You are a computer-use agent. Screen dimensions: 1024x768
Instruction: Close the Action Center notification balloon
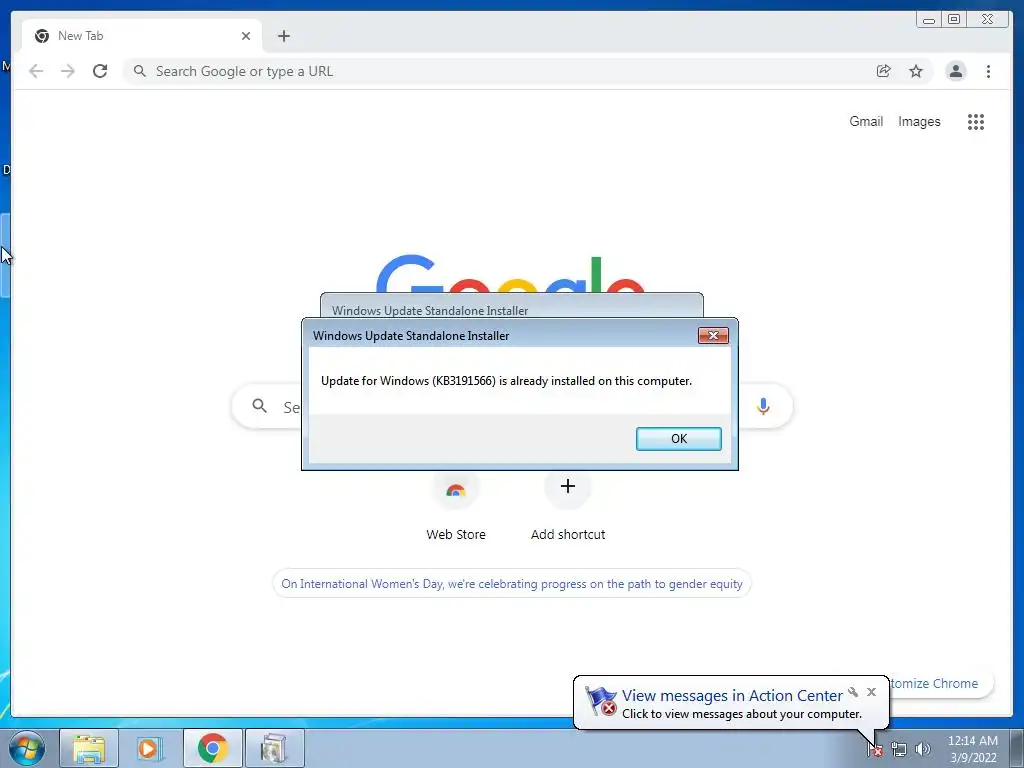(871, 692)
